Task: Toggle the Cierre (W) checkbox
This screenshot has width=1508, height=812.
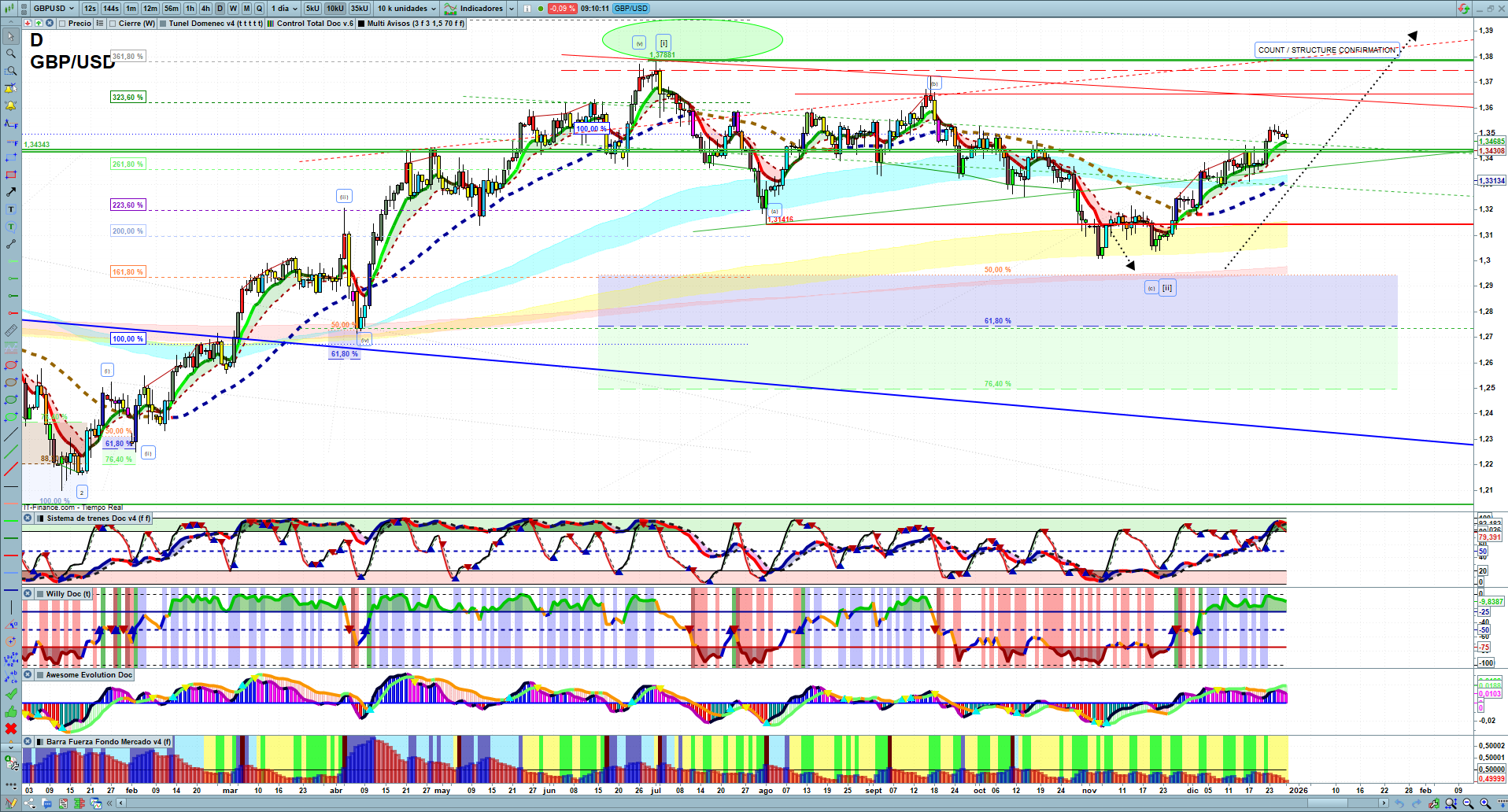Action: 113,24
